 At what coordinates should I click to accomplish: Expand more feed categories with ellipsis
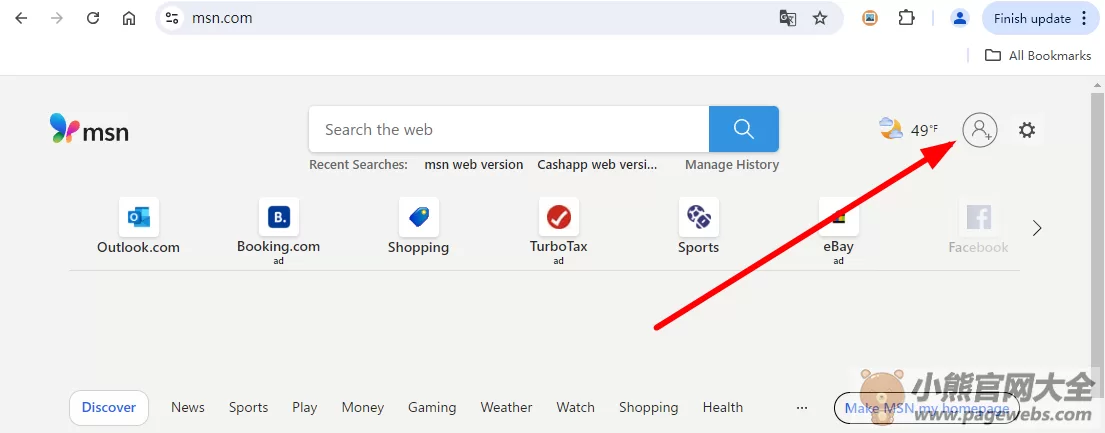[801, 408]
